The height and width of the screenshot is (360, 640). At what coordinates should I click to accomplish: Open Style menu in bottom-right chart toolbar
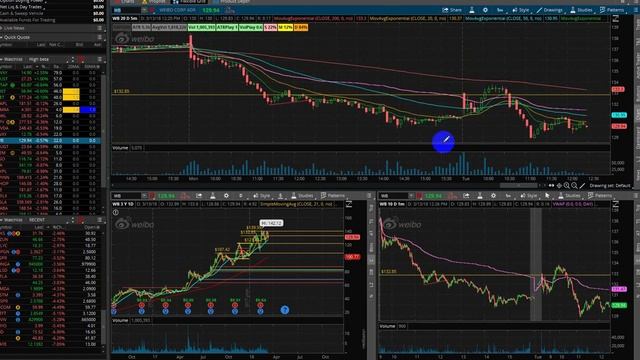coord(529,196)
